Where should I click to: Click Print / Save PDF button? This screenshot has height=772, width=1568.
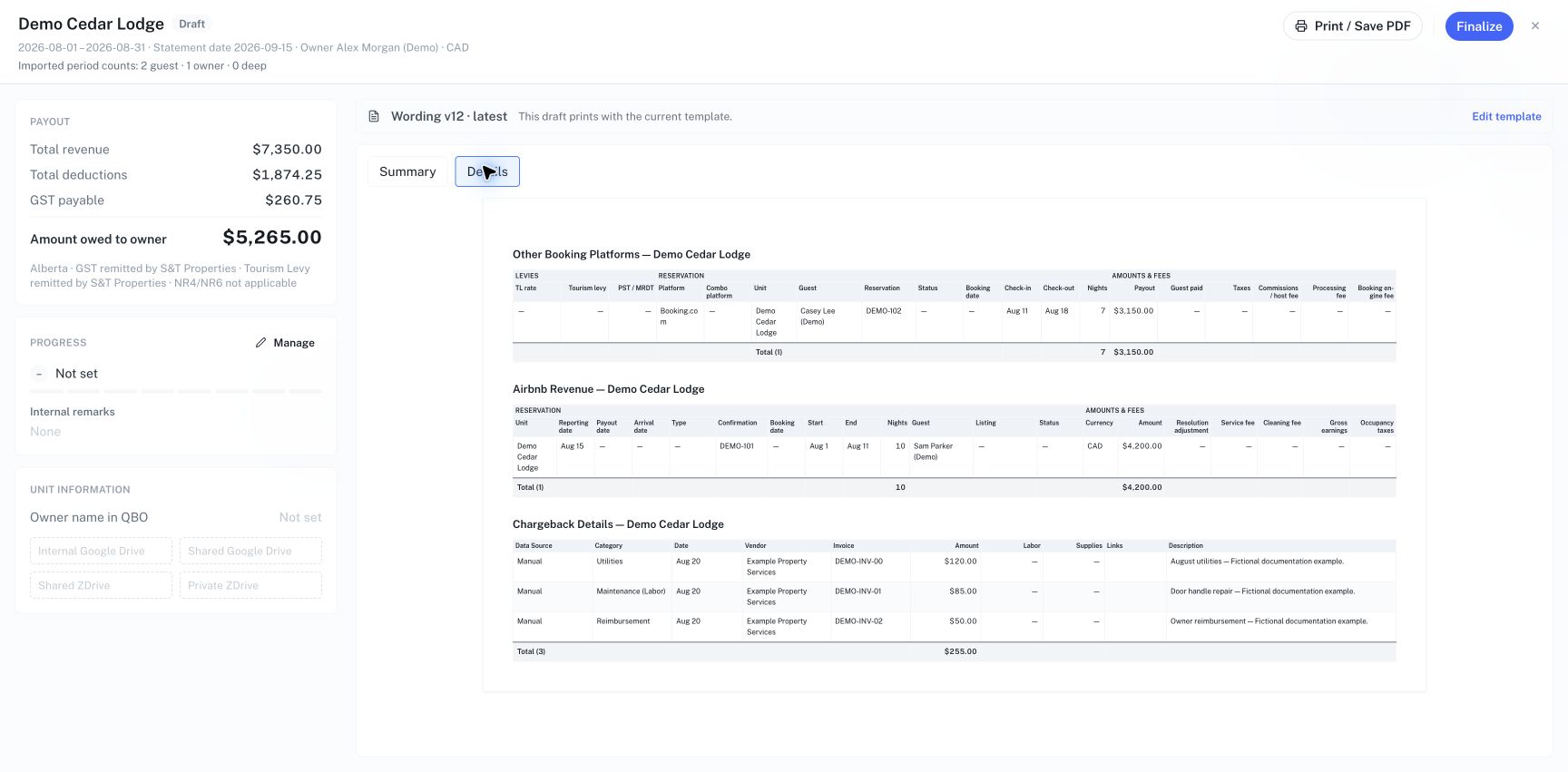click(x=1353, y=26)
